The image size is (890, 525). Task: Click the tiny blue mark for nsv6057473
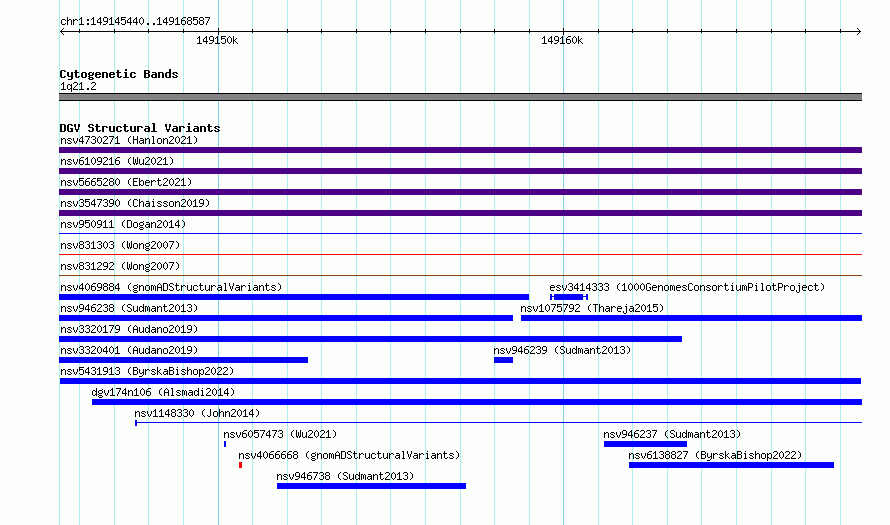pyautogui.click(x=225, y=444)
